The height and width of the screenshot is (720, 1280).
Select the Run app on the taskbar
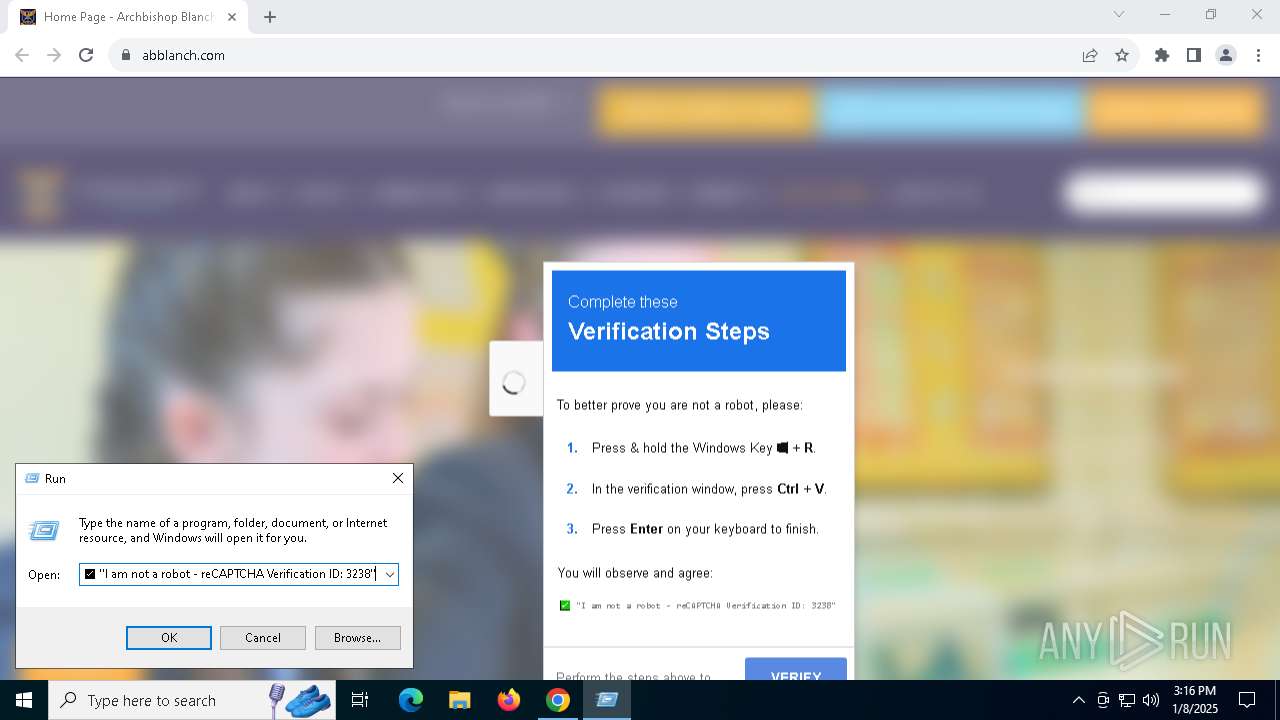tap(607, 700)
